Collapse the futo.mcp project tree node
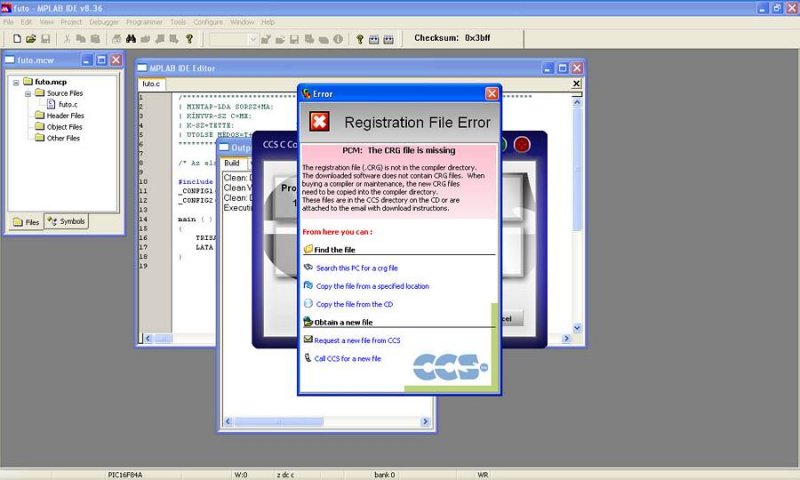This screenshot has height=480, width=800. click(16, 82)
